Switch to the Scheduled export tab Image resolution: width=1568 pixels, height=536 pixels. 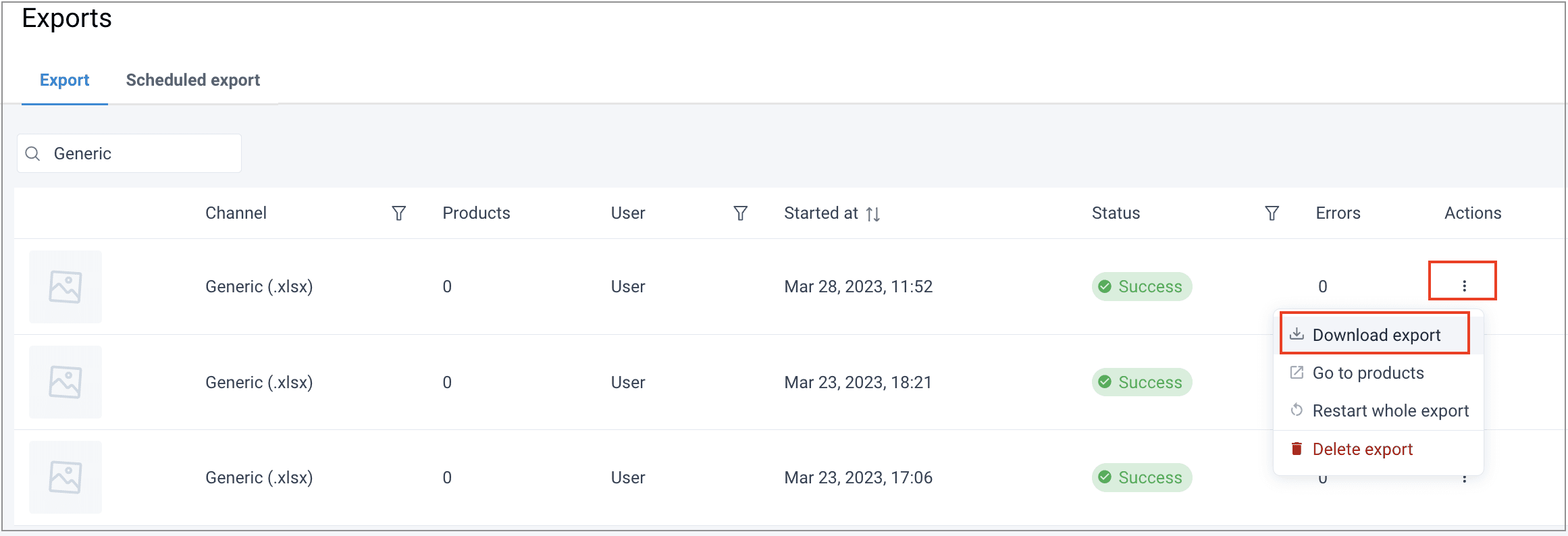pos(193,80)
